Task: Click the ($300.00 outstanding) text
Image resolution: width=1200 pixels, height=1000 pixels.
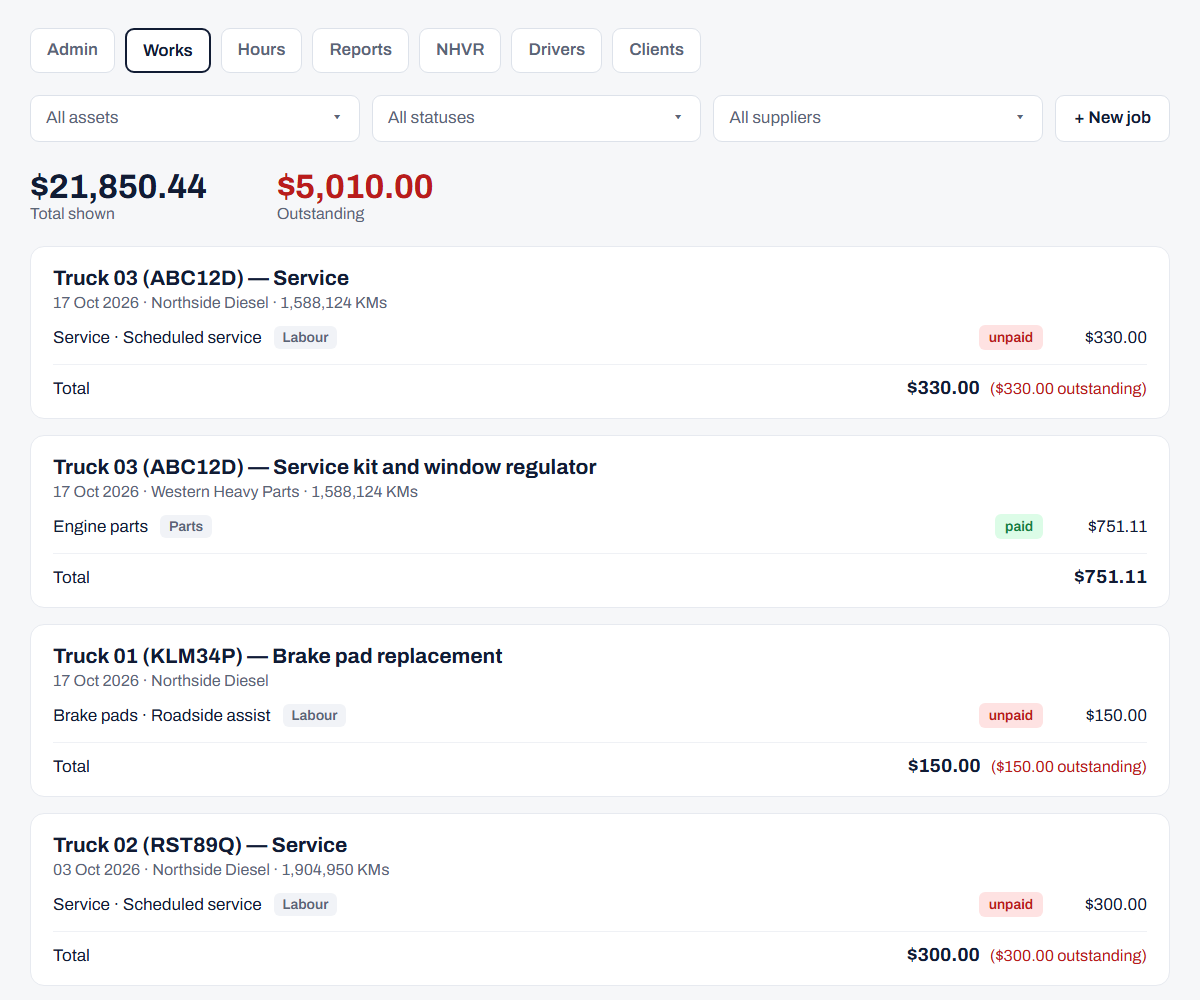Action: [1068, 956]
